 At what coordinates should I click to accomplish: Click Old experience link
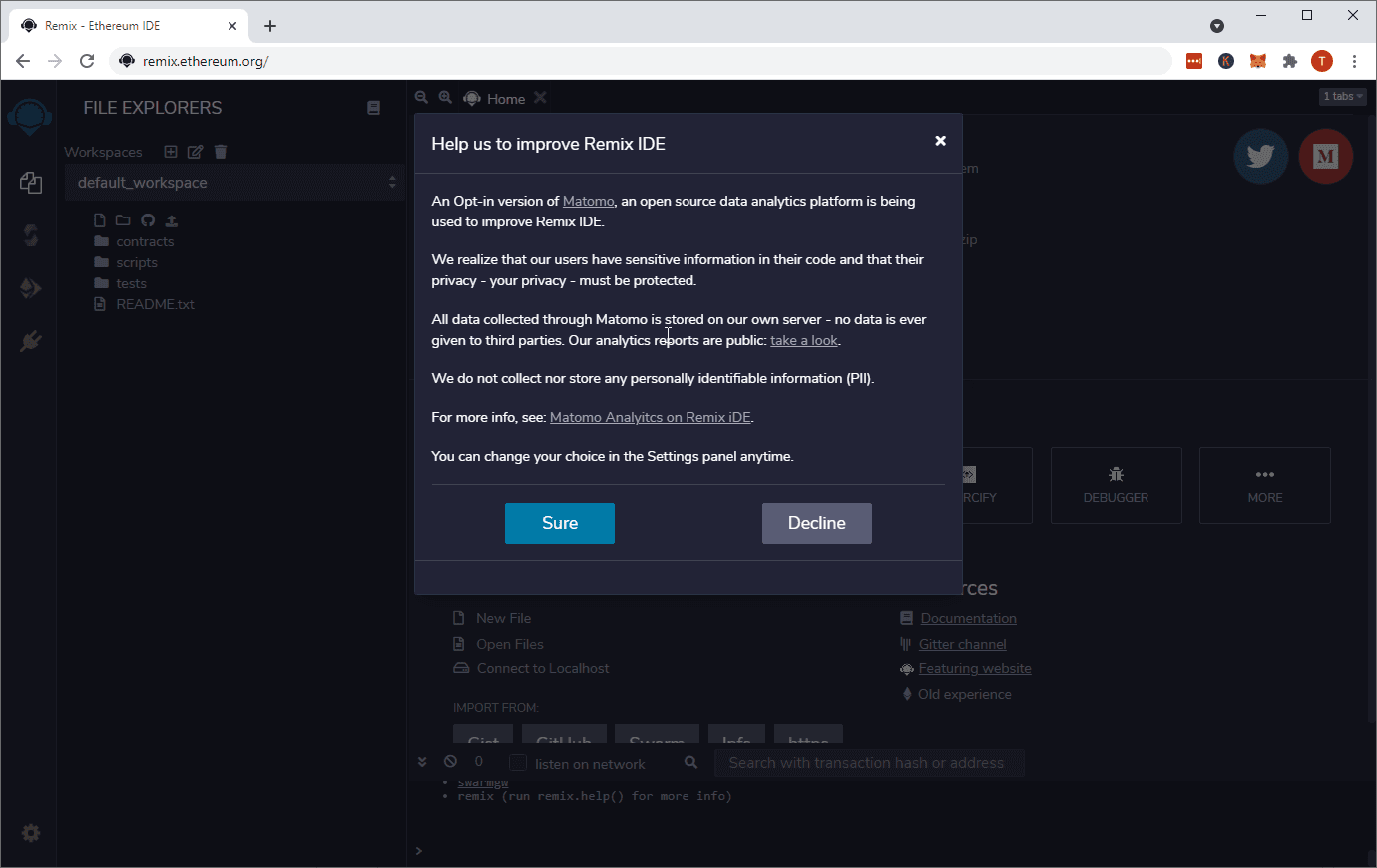click(x=964, y=694)
